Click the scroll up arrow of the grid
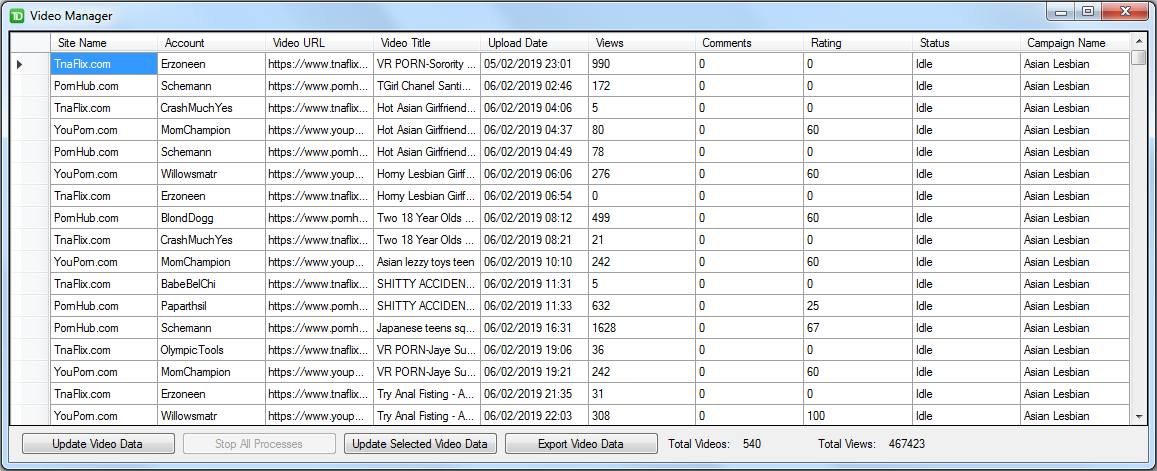Screen dimensions: 1157x471 tap(1138, 41)
